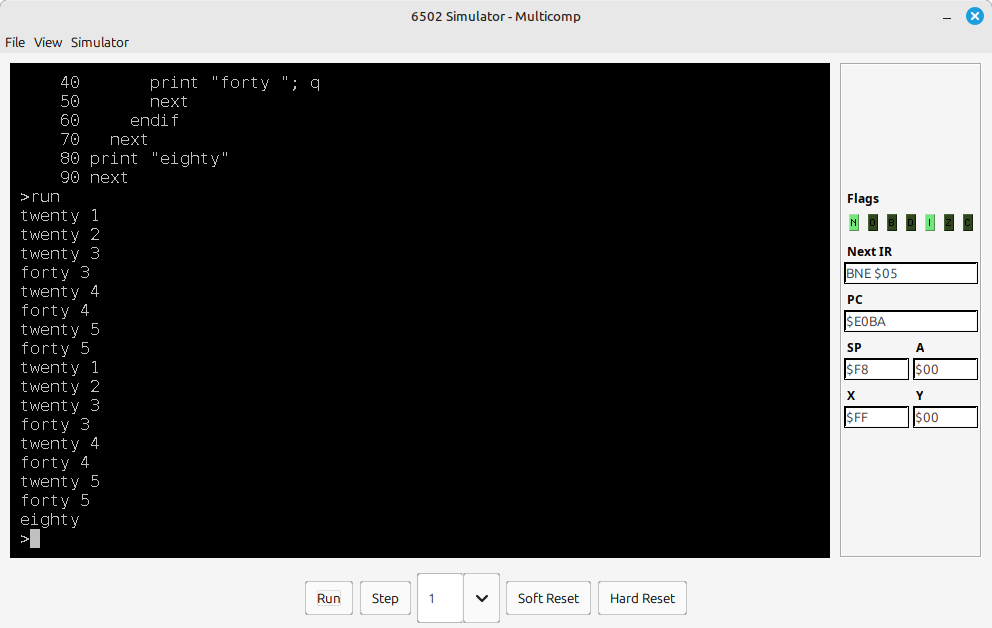The image size is (992, 628).
Task: Click the PC register field showing $E0BA
Action: point(910,321)
